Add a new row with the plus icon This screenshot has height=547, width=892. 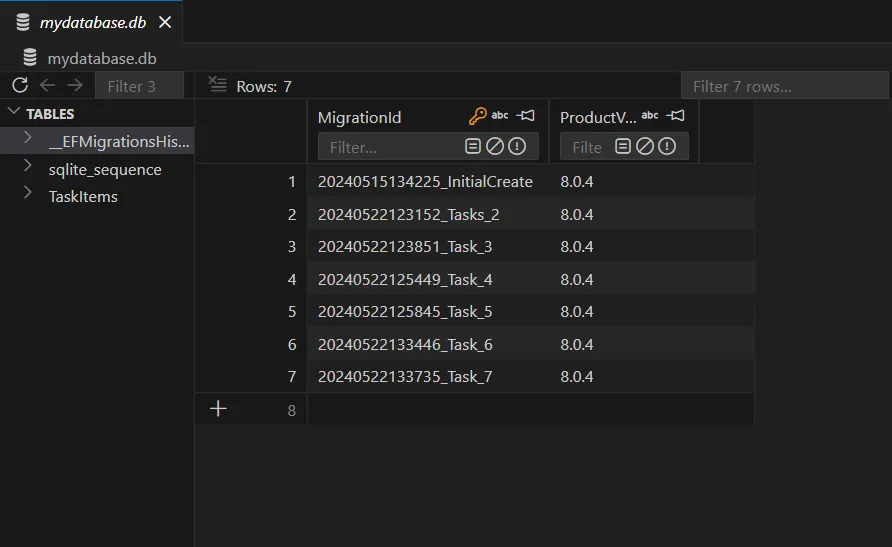click(218, 408)
